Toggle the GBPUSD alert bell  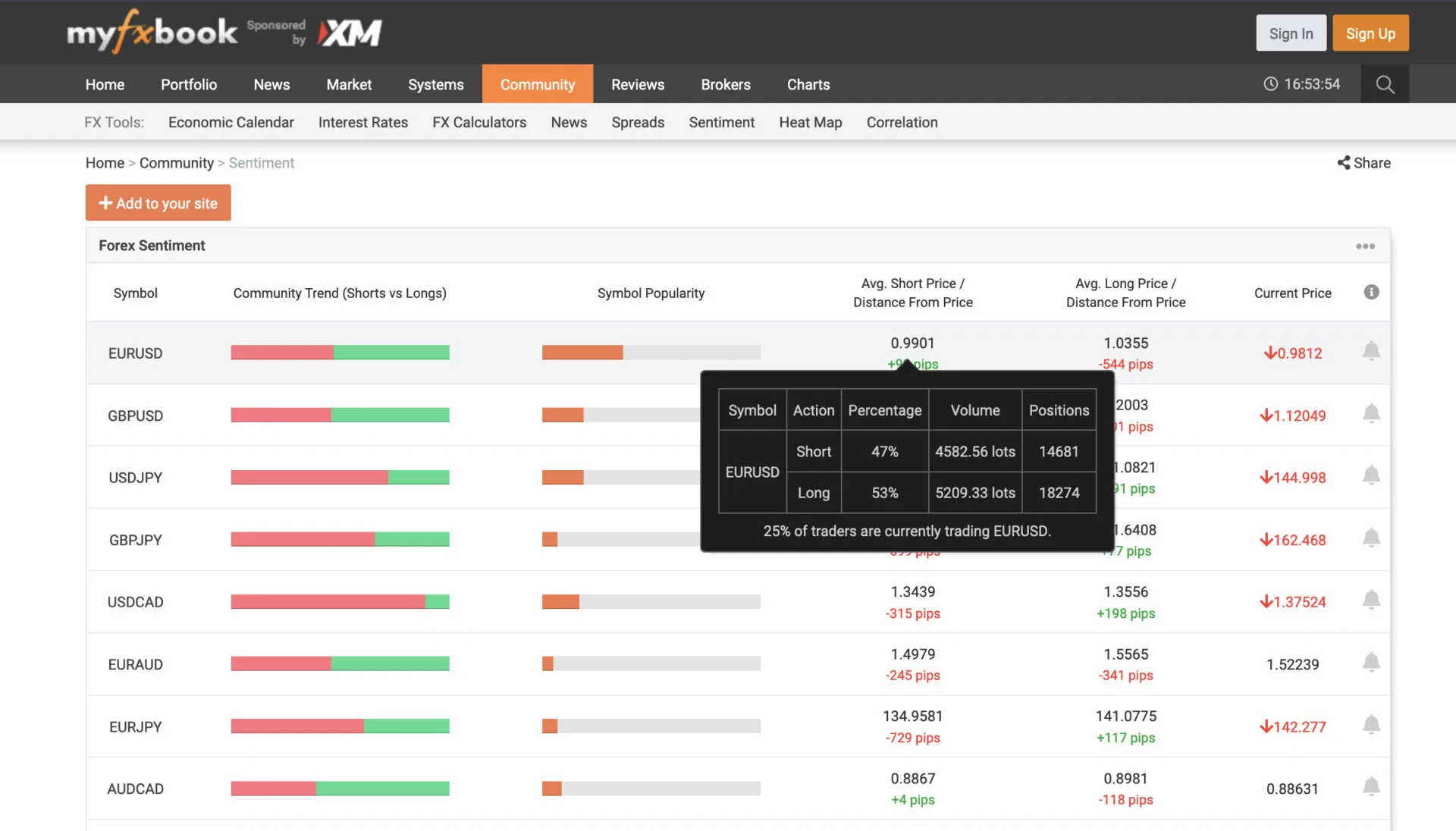(x=1371, y=414)
